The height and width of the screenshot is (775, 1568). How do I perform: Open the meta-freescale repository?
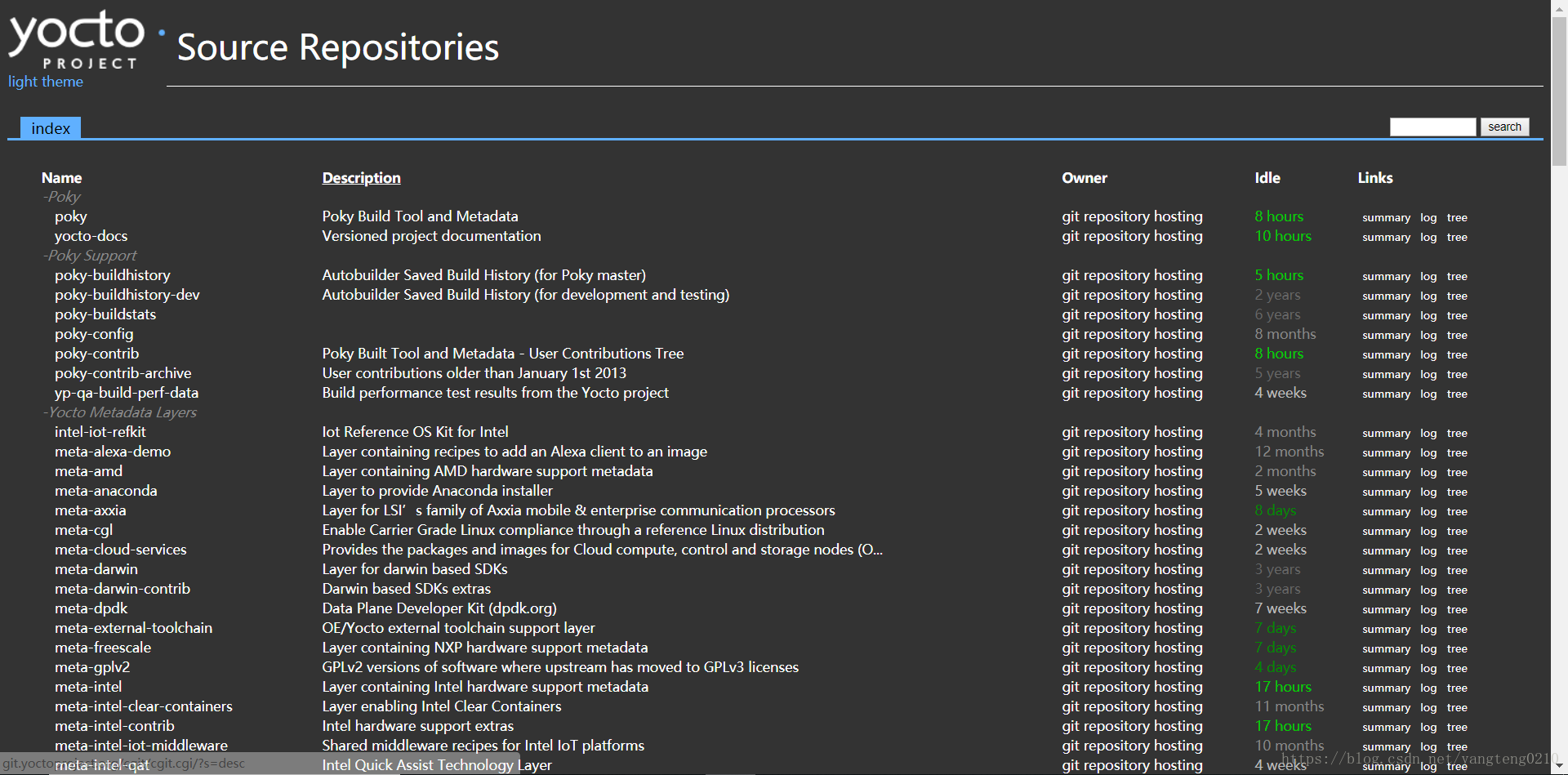[103, 648]
